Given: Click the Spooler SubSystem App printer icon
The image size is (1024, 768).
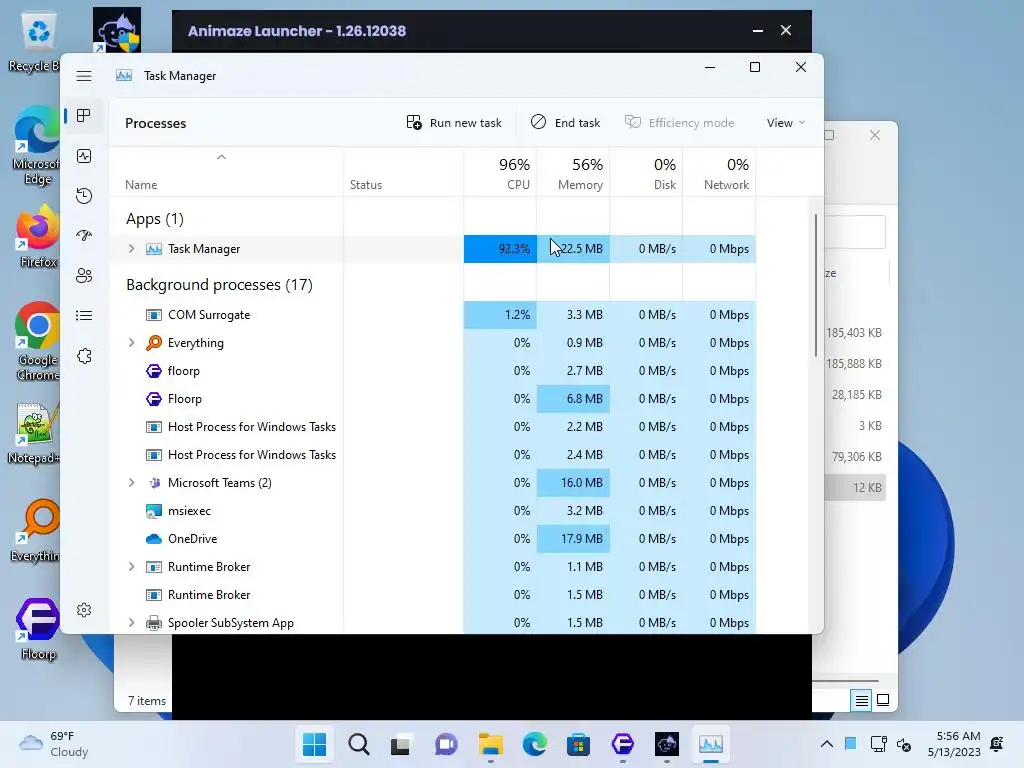Looking at the screenshot, I should pos(153,623).
